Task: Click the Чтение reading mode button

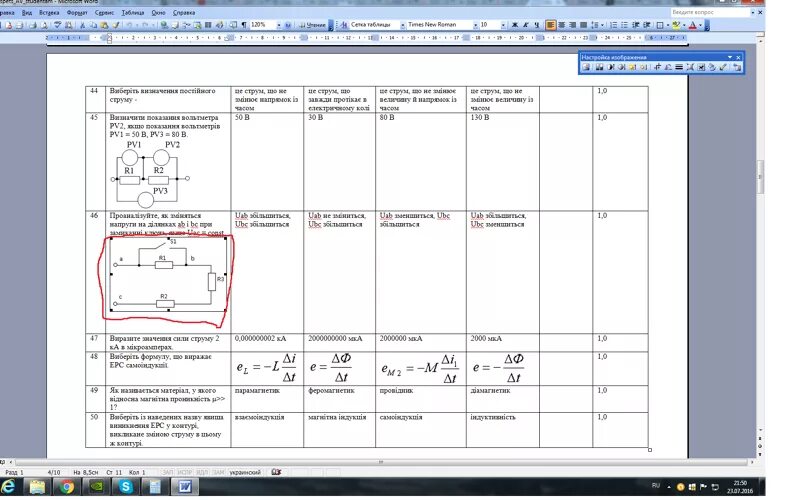Action: pos(313,24)
